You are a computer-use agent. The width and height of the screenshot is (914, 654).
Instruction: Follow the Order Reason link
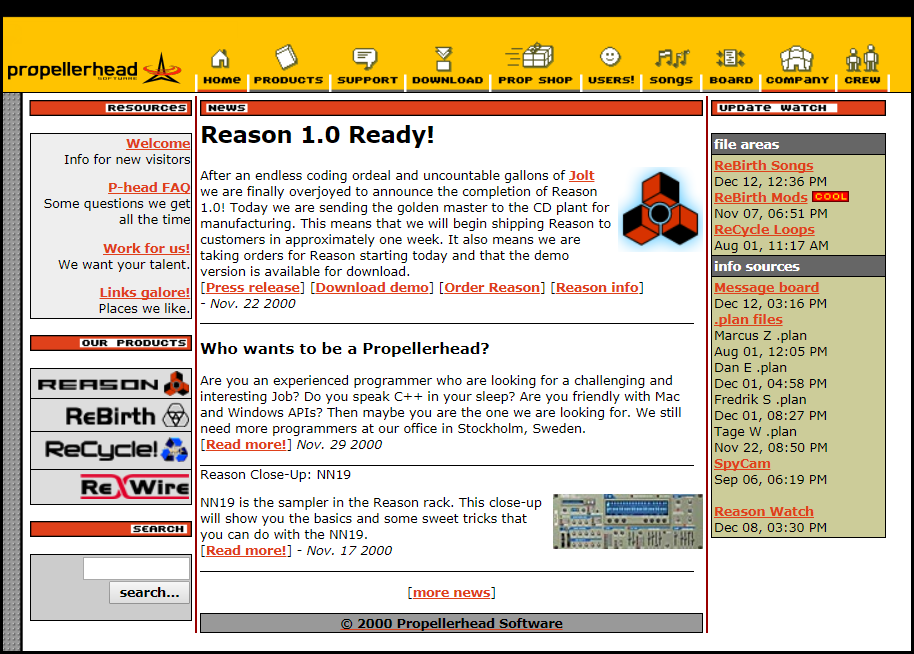point(492,287)
